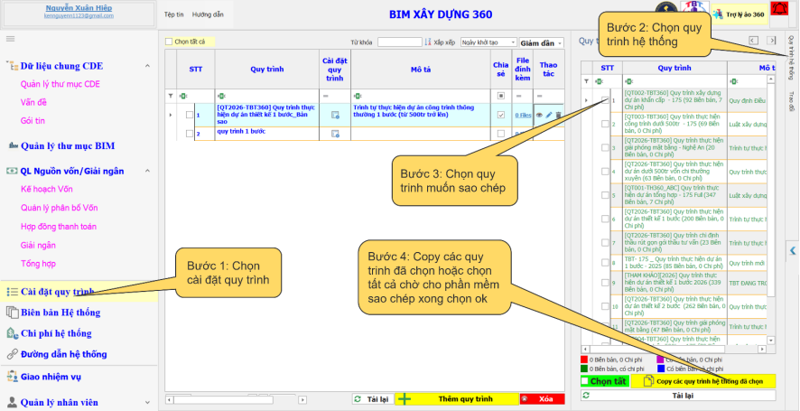Screen dimensions: 800x411
Task: Open the hamburger menu above the sidebar
Action: (x=10, y=39)
